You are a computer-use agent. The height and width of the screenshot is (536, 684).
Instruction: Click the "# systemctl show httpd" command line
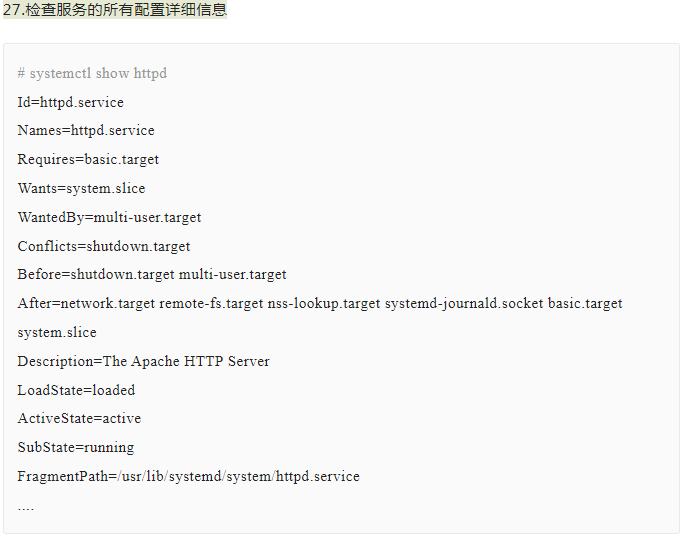click(92, 74)
